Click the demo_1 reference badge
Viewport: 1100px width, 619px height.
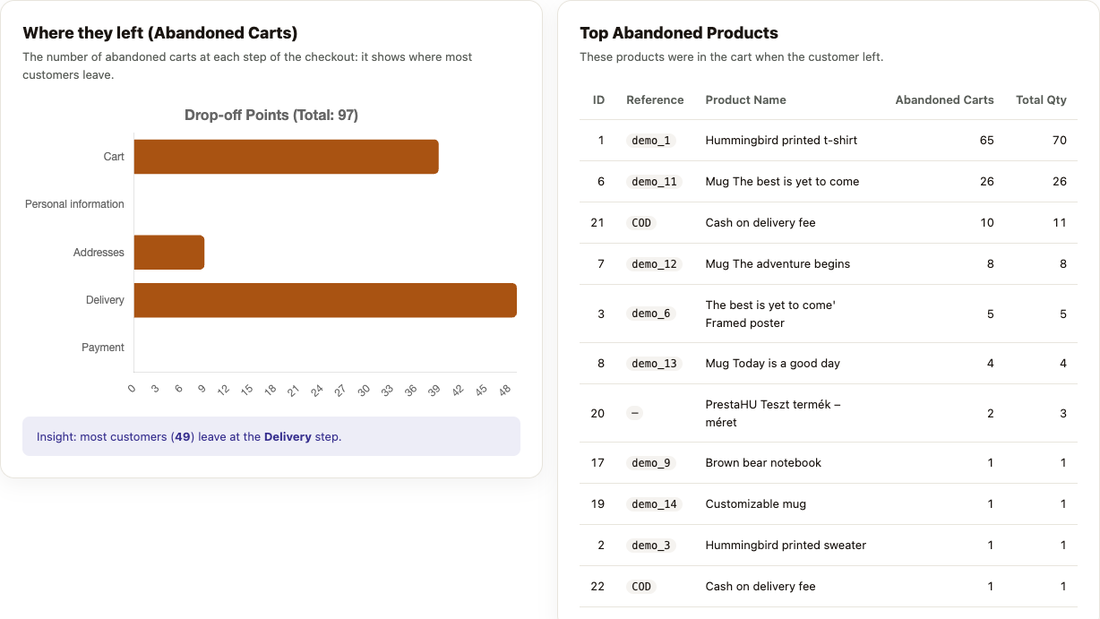click(651, 140)
